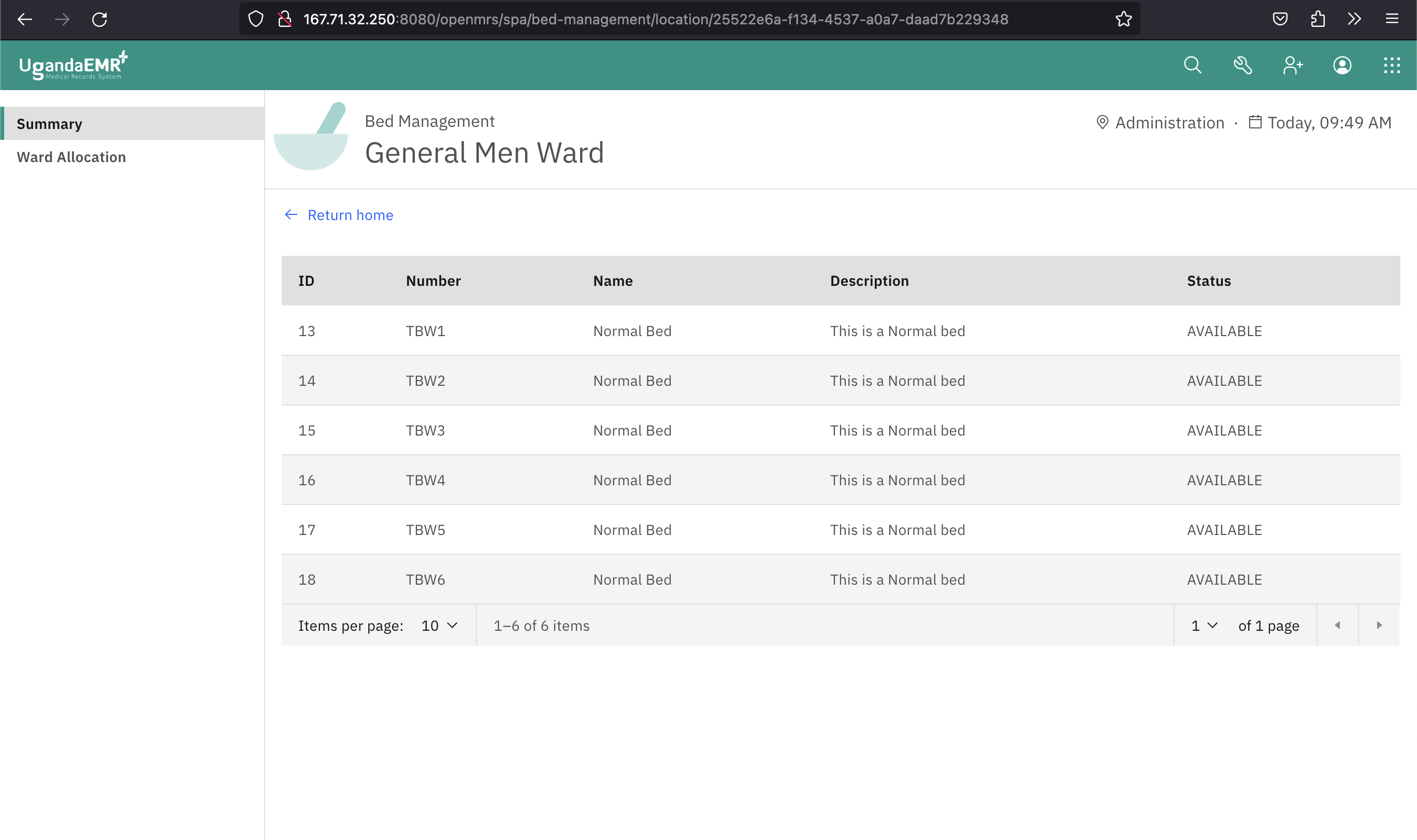The width and height of the screenshot is (1417, 840).
Task: Select the Summary sidebar item
Action: pyautogui.click(x=133, y=123)
